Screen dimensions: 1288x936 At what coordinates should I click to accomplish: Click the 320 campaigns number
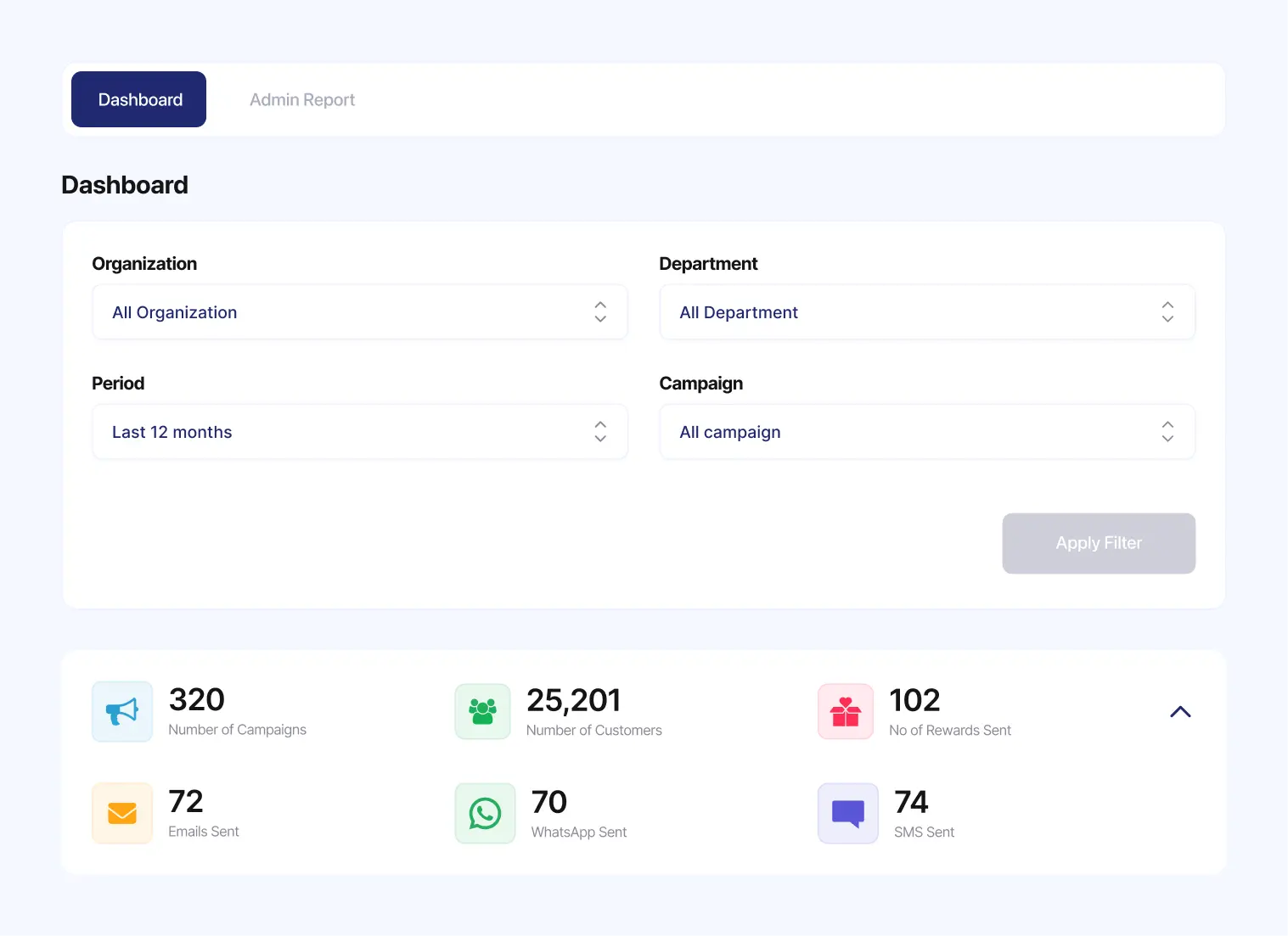coord(196,699)
